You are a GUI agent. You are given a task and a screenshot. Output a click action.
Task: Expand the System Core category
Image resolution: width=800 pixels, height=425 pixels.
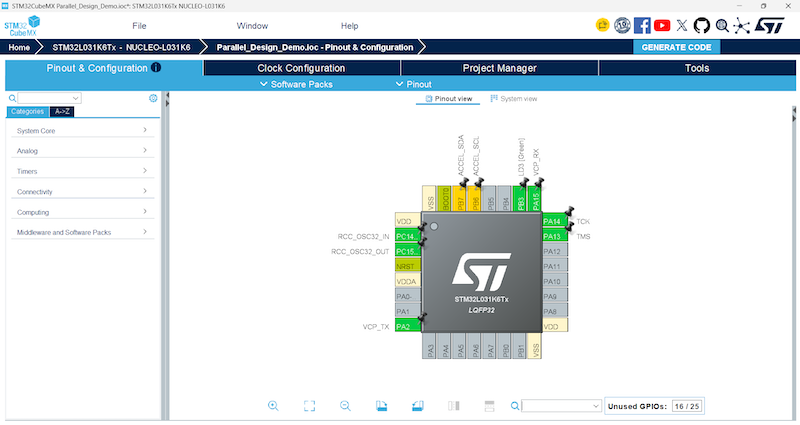click(82, 131)
